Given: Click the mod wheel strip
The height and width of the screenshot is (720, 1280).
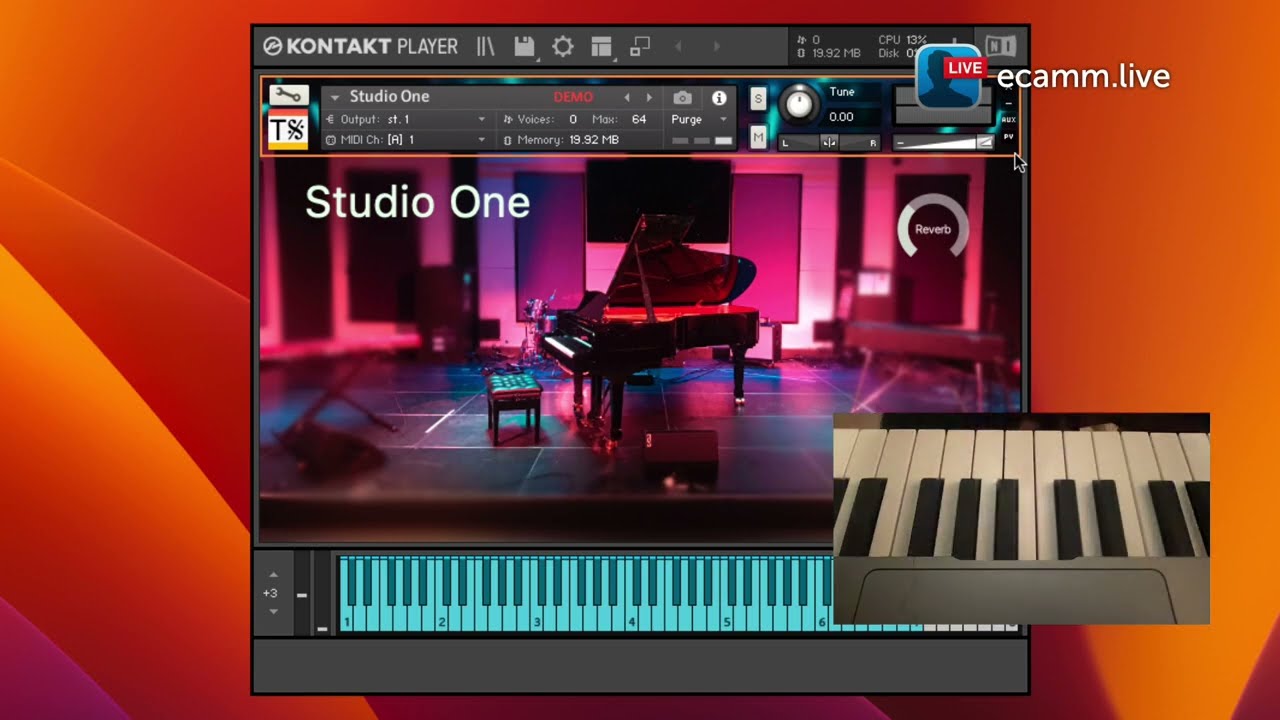Looking at the screenshot, I should 322,592.
